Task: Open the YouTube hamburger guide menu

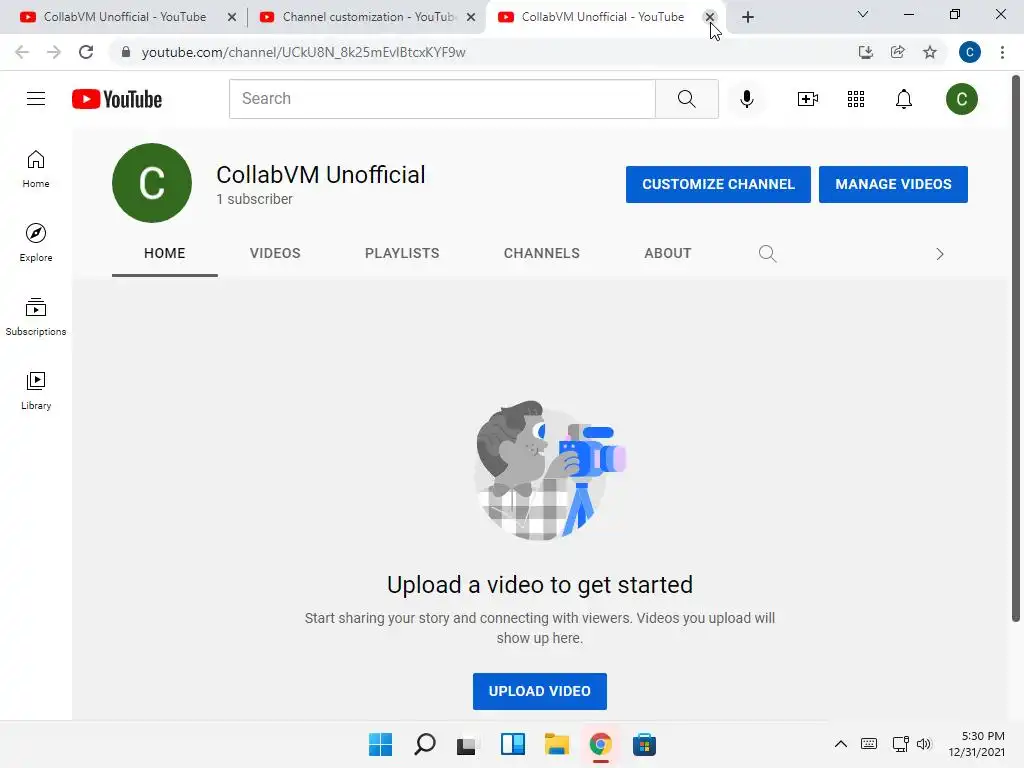Action: coord(36,99)
